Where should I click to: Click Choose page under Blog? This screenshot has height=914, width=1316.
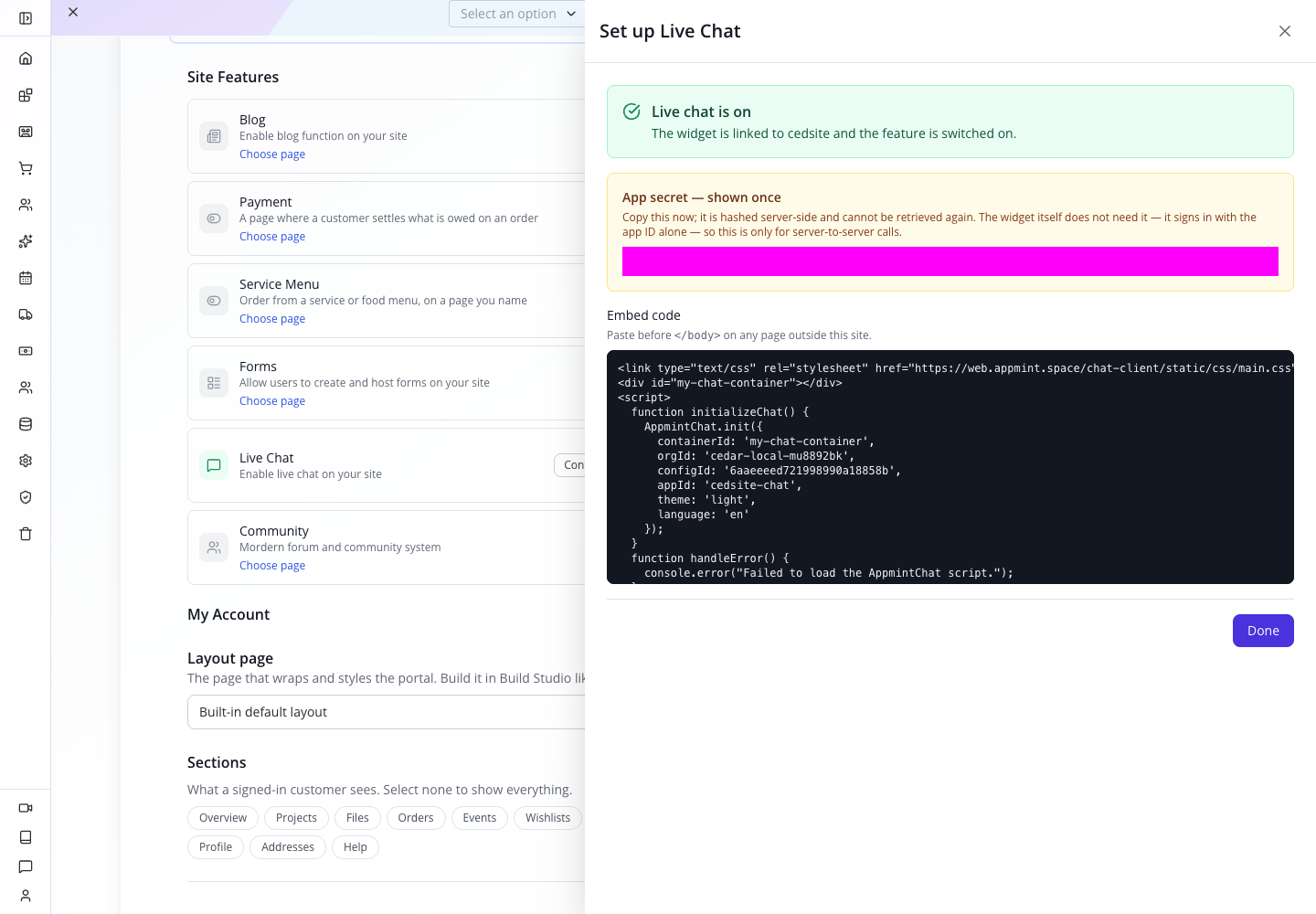272,154
